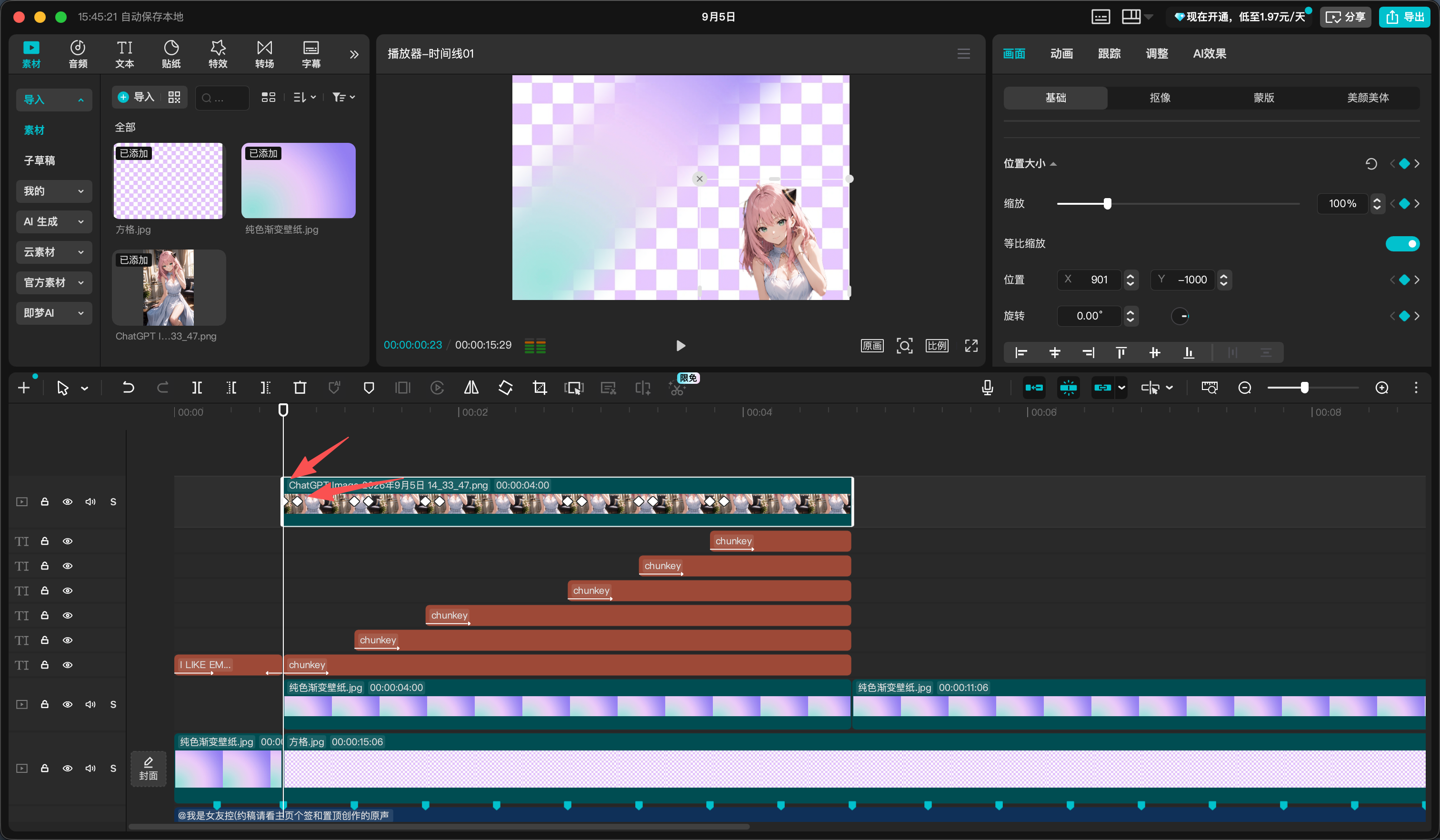Image resolution: width=1440 pixels, height=840 pixels.
Task: Zoom out the timeline with minus icon
Action: tap(1245, 388)
